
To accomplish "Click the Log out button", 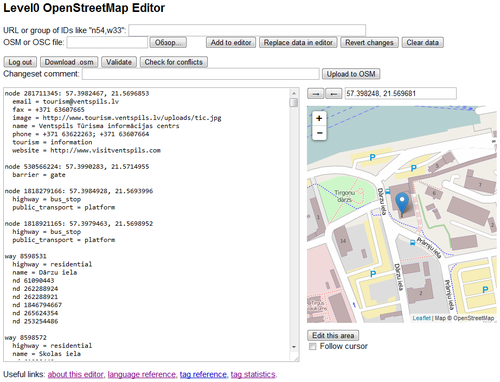I will click(x=20, y=62).
